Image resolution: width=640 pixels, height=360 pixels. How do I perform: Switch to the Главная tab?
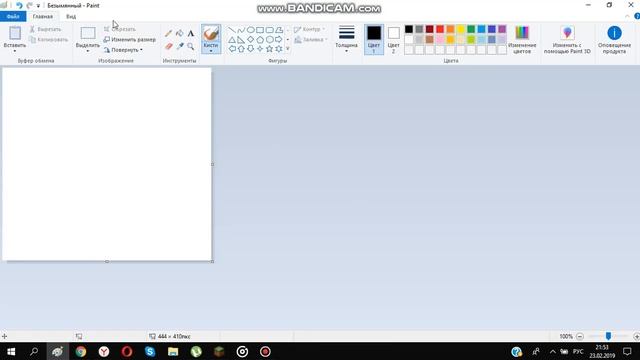coord(43,16)
